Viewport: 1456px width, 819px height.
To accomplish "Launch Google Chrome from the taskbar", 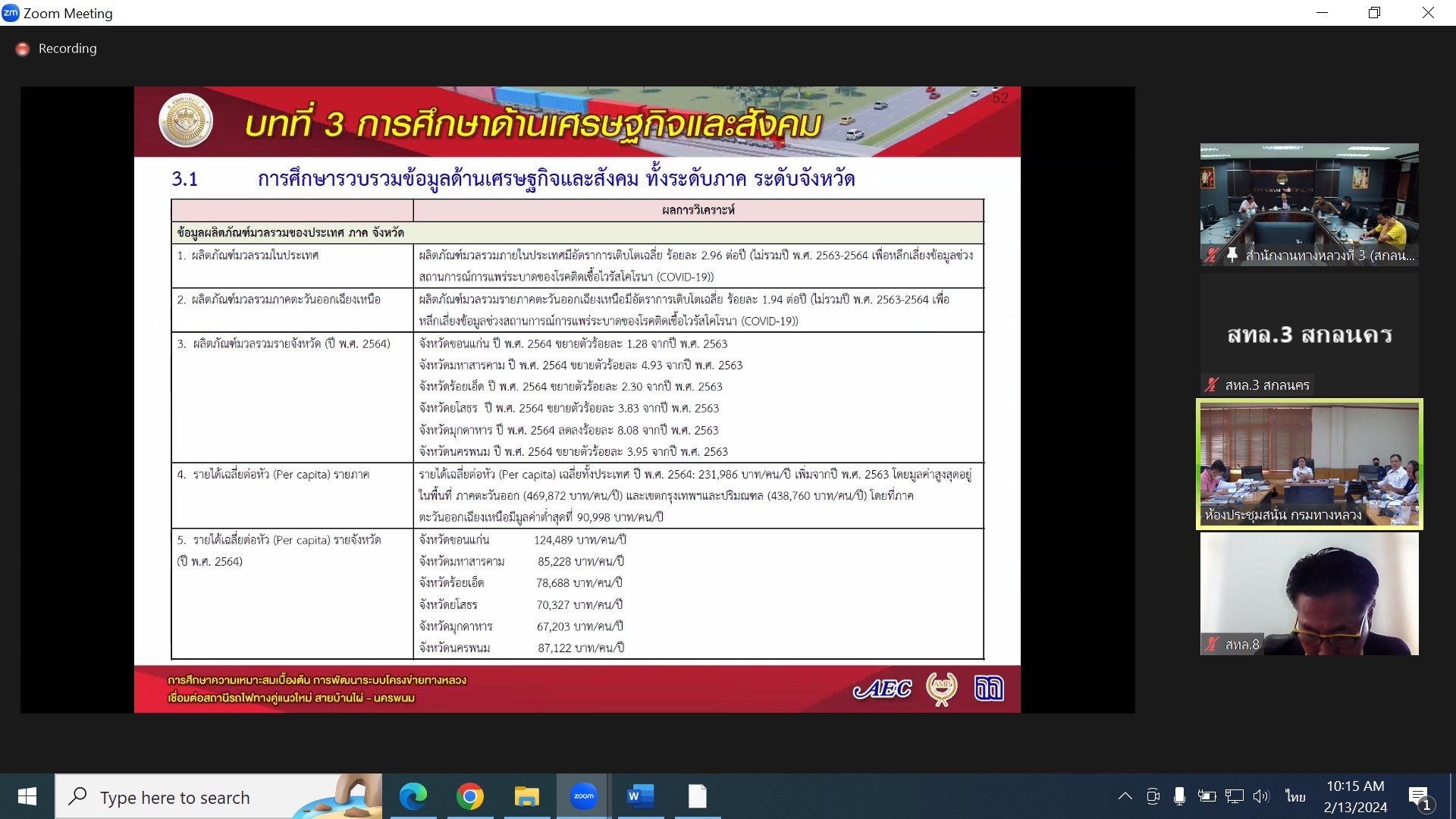I will (470, 796).
